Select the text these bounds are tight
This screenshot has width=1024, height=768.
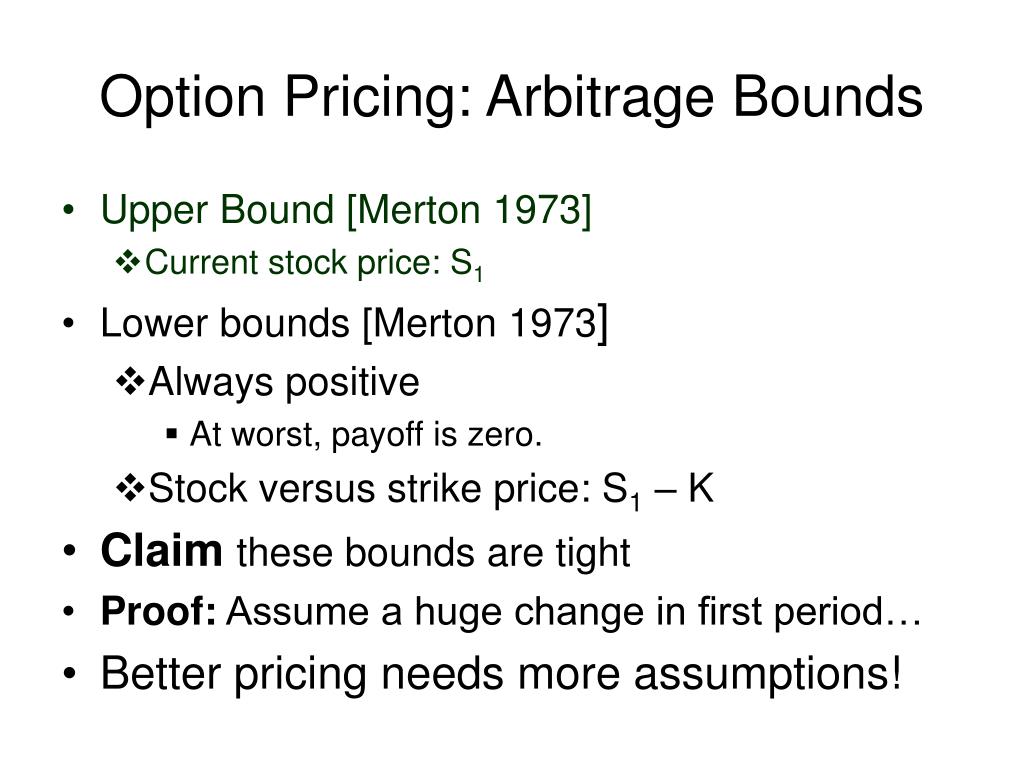[x=434, y=553]
